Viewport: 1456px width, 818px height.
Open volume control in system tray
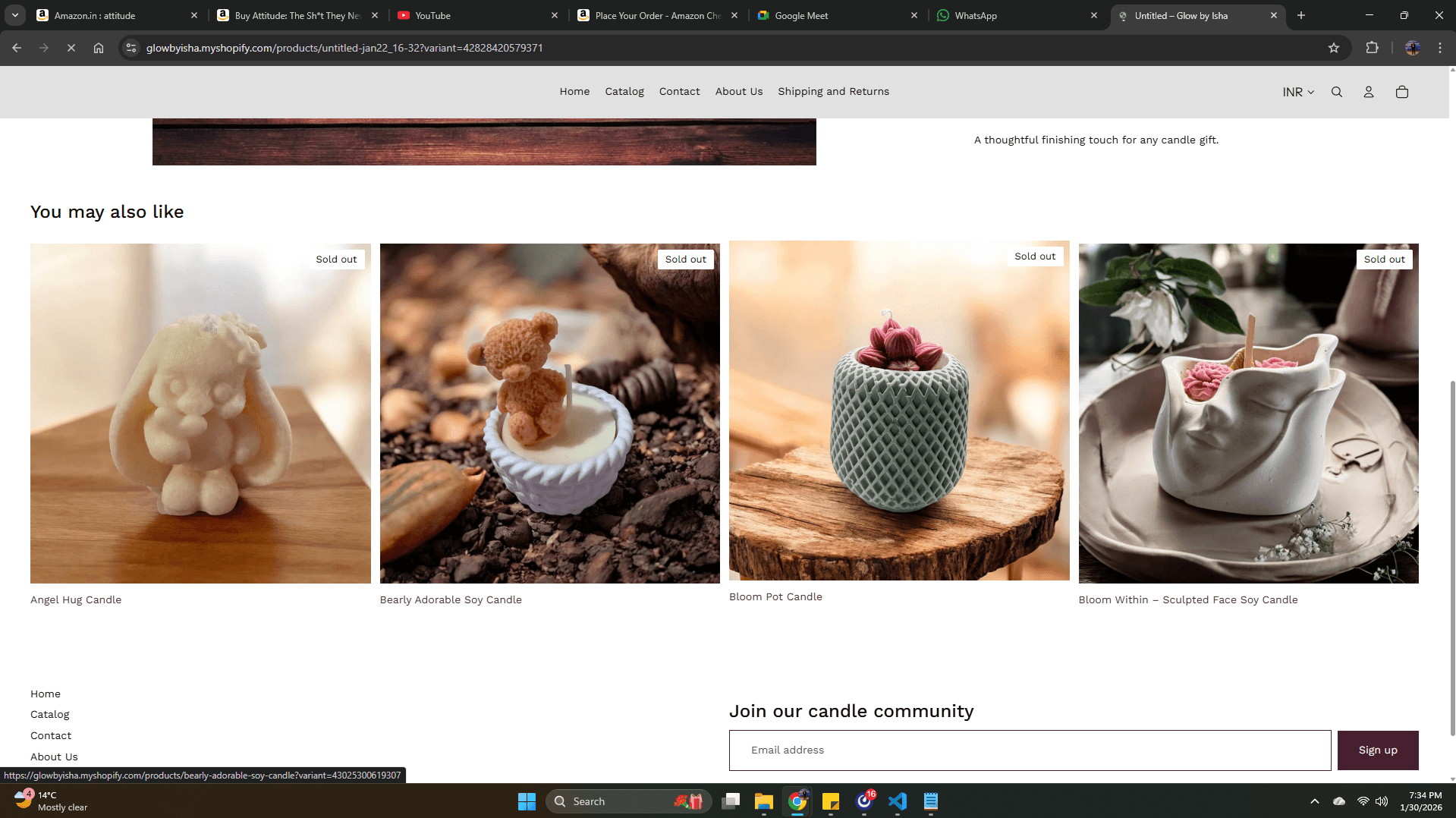(1382, 801)
